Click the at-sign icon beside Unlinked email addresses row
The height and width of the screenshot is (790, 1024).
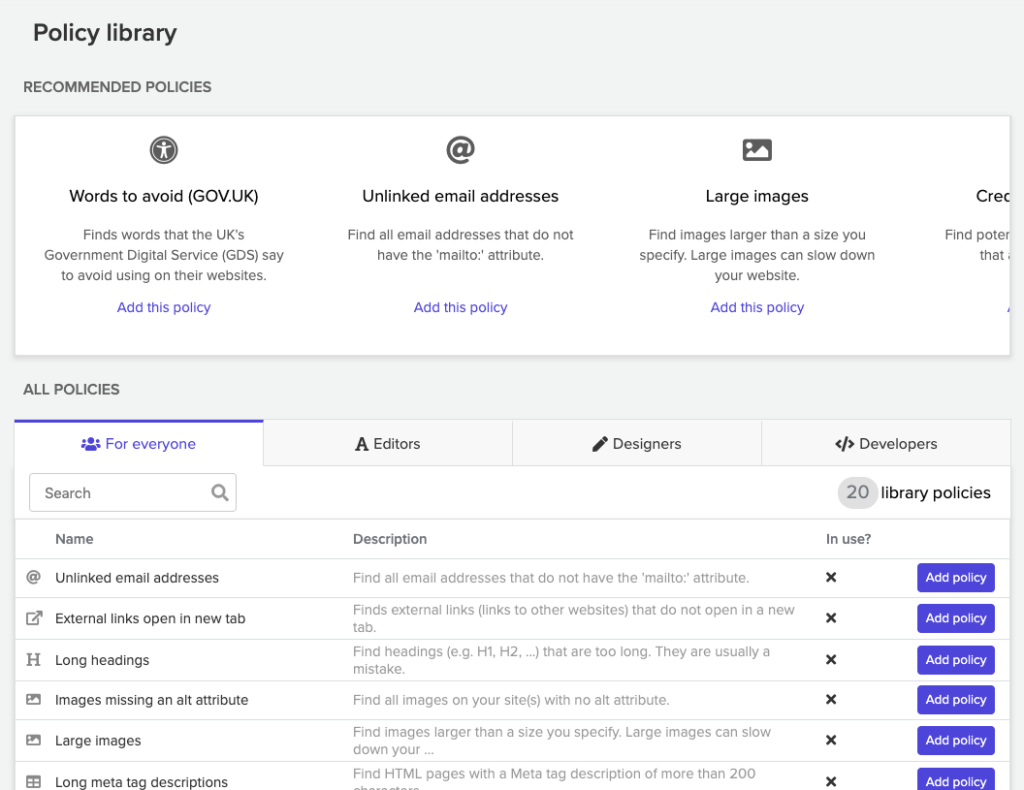tap(33, 577)
